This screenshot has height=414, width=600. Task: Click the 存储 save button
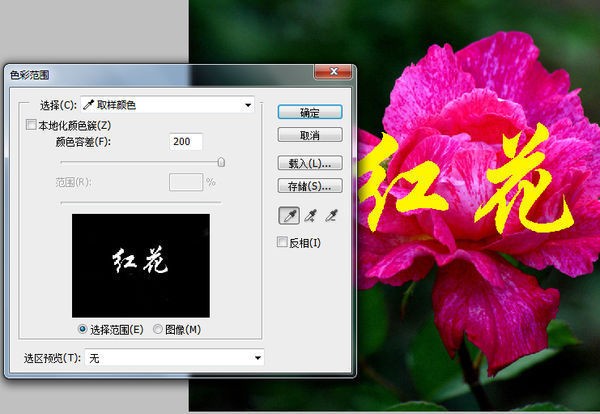[310, 186]
